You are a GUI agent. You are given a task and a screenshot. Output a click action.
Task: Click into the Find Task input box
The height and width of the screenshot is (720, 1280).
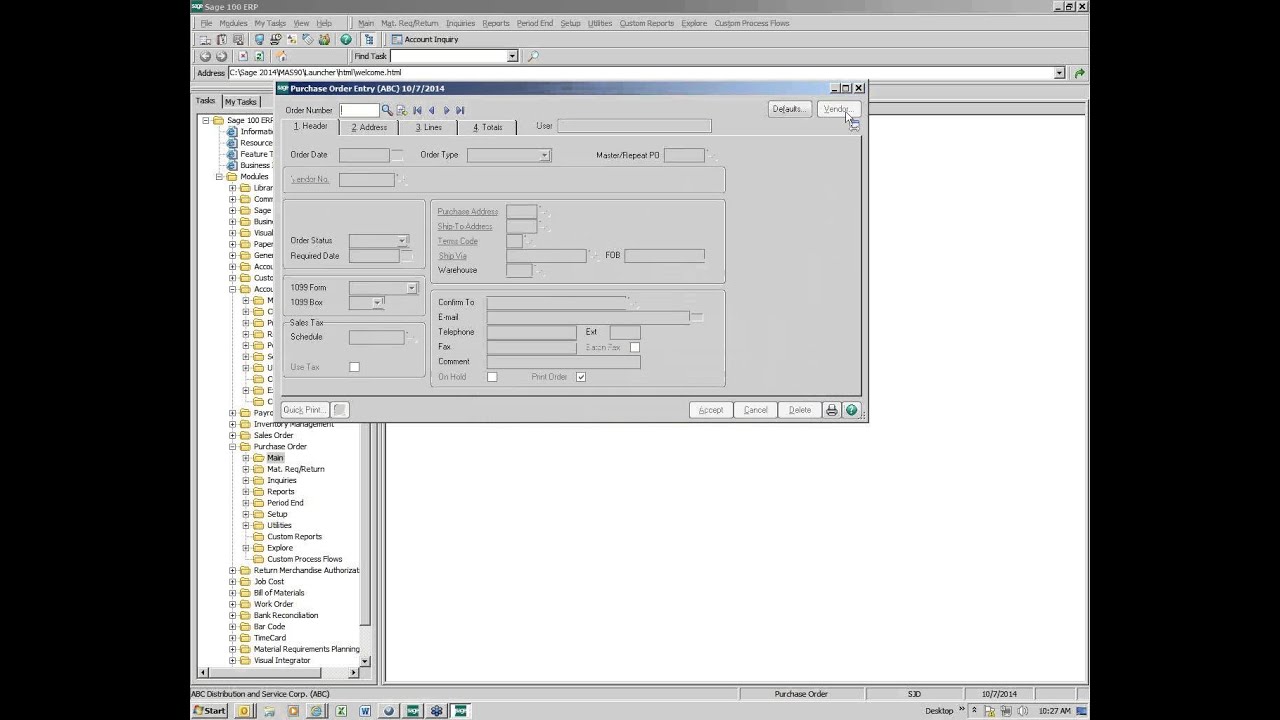click(x=448, y=57)
